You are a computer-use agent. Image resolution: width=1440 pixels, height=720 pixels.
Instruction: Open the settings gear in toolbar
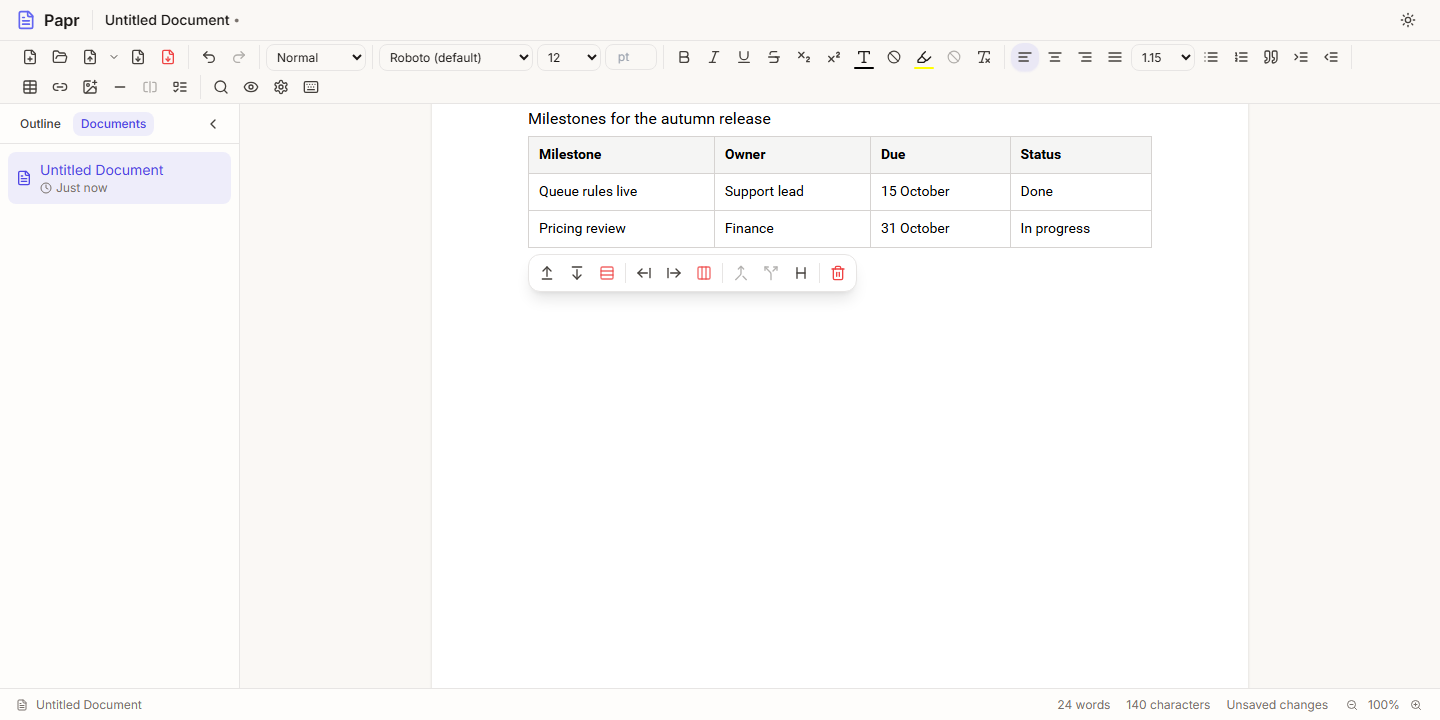tap(281, 87)
